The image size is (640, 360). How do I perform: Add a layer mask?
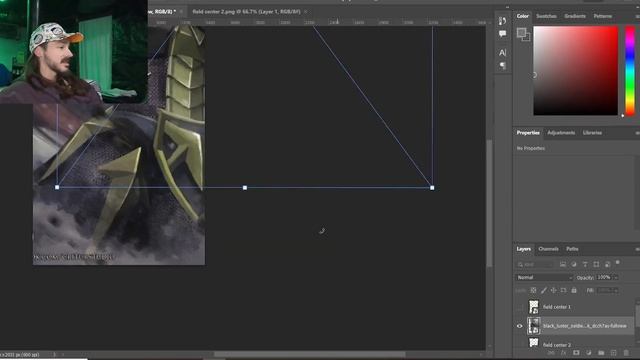pos(576,353)
